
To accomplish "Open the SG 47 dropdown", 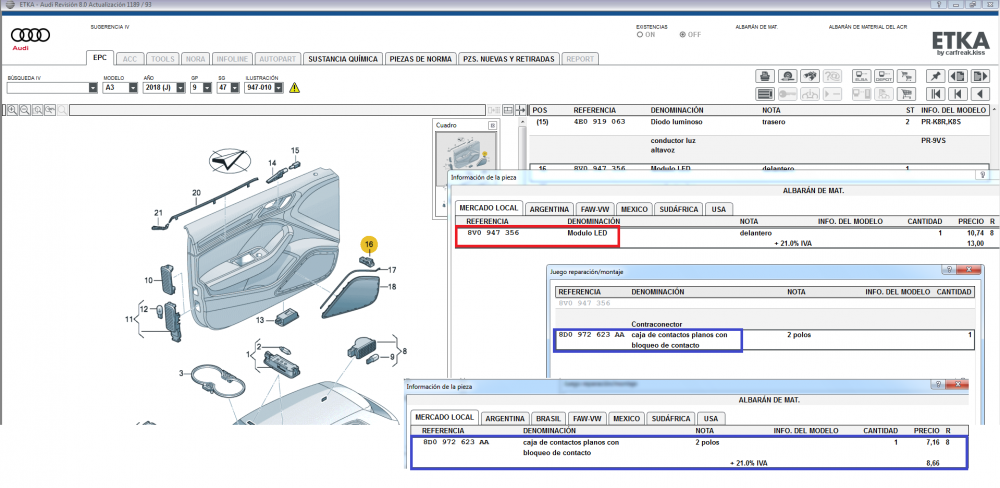I will tap(233, 87).
